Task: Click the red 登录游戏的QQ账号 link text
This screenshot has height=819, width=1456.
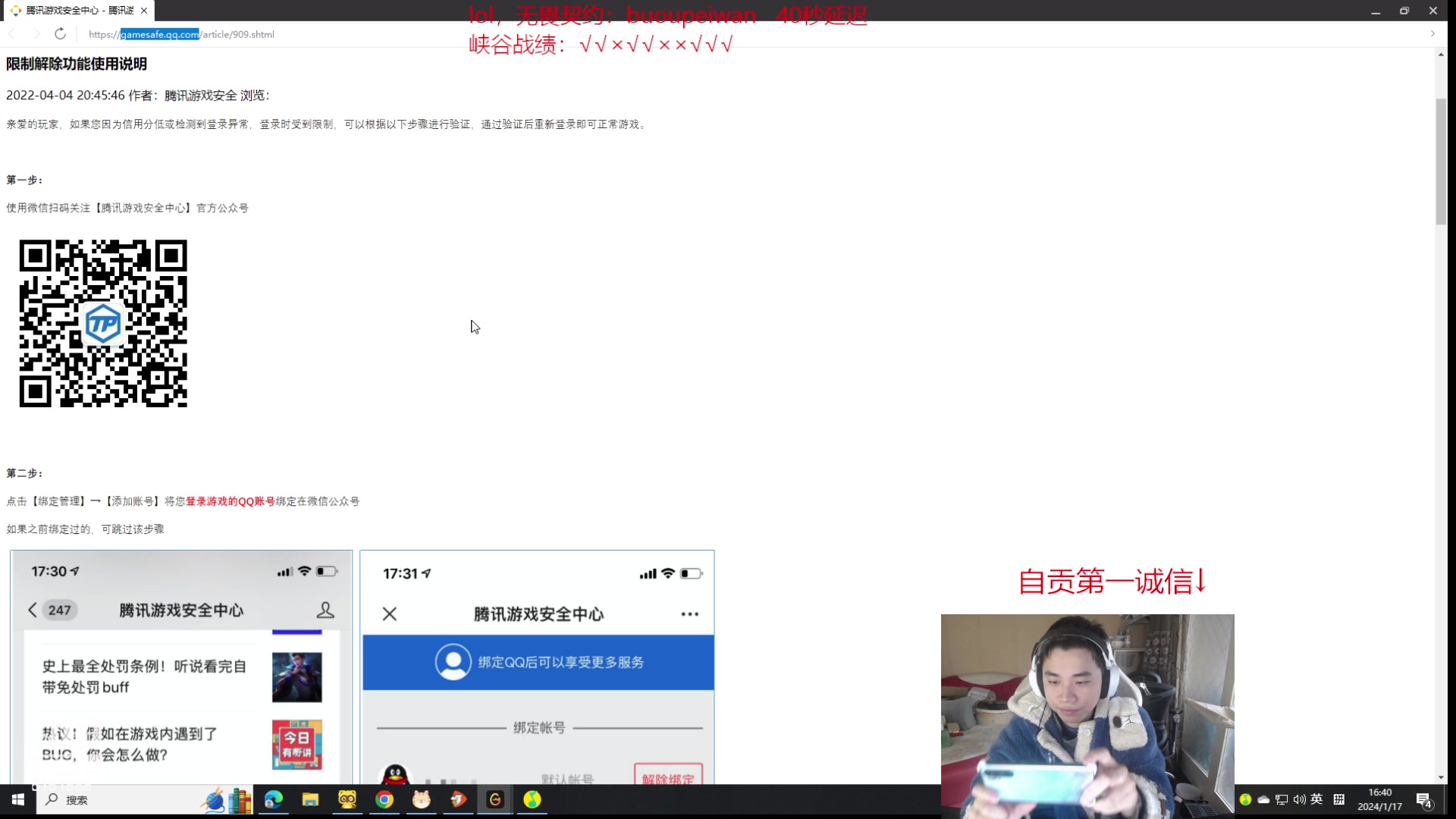Action: click(x=231, y=501)
